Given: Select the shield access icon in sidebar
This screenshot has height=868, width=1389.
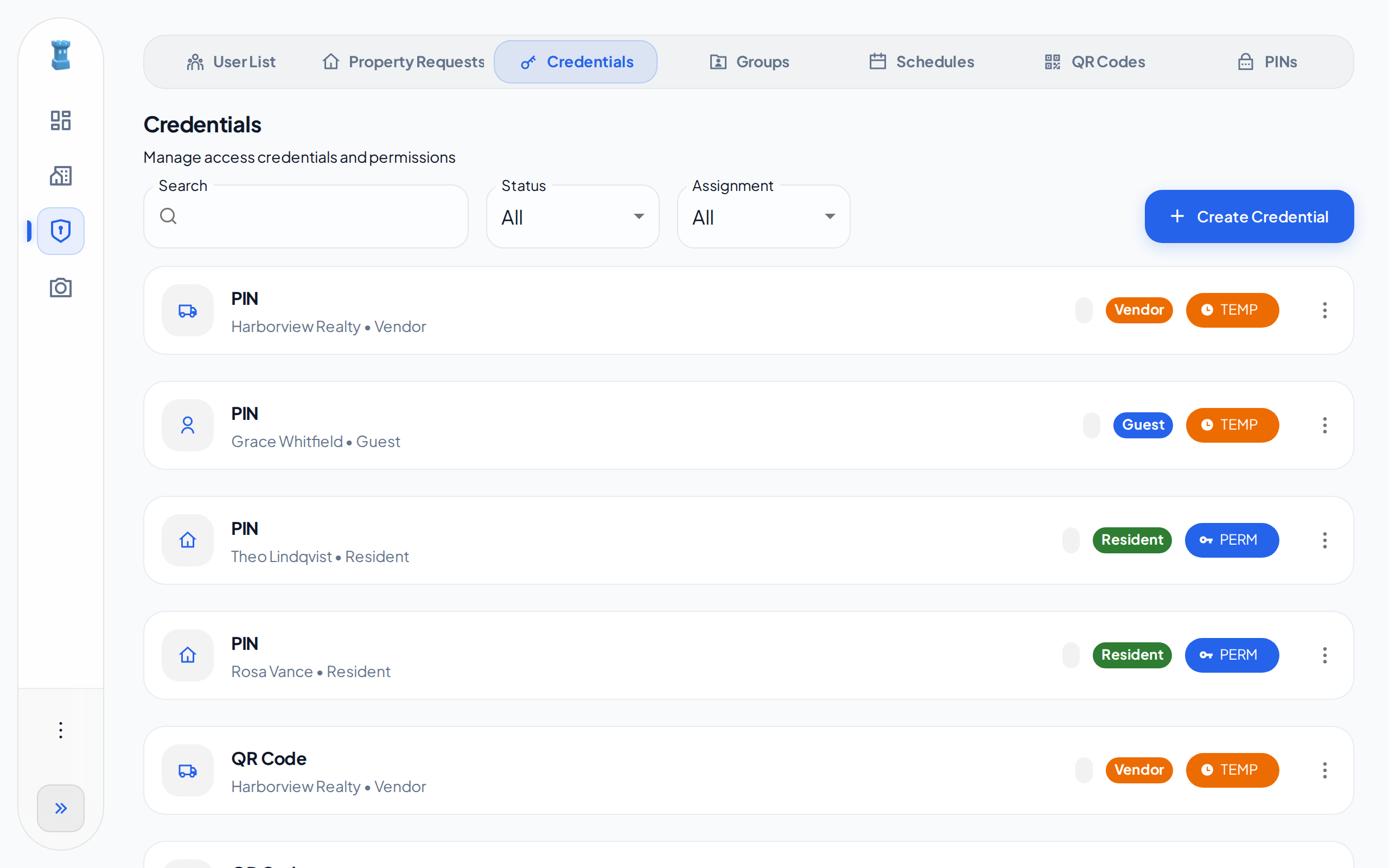Looking at the screenshot, I should (x=61, y=231).
